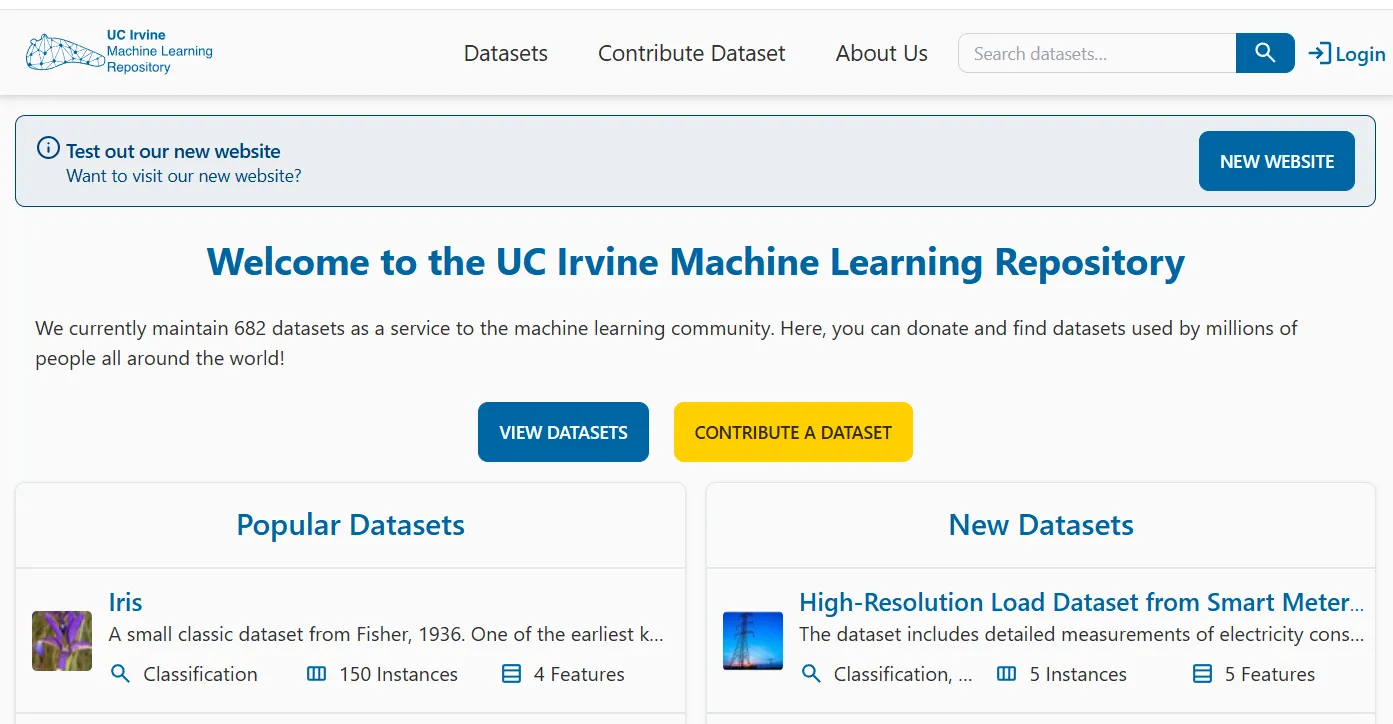Open the Iris flower thumbnail
Image resolution: width=1393 pixels, height=724 pixels.
62,641
